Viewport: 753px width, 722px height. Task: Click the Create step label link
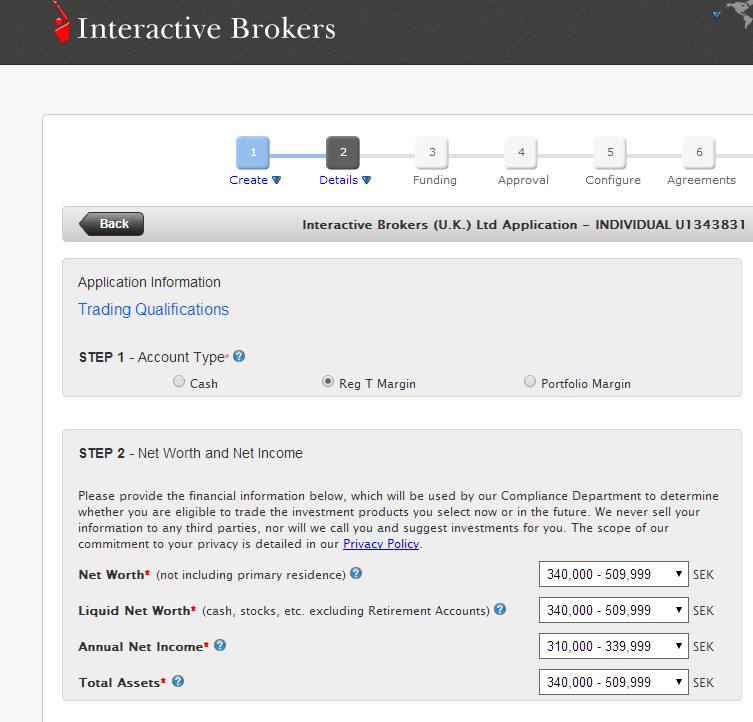248,180
